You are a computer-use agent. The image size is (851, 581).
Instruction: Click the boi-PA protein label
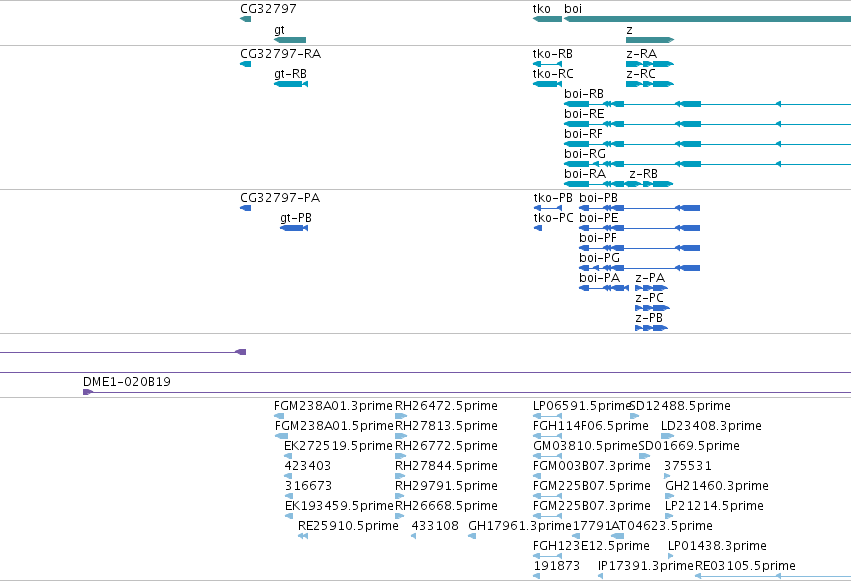tap(599, 278)
